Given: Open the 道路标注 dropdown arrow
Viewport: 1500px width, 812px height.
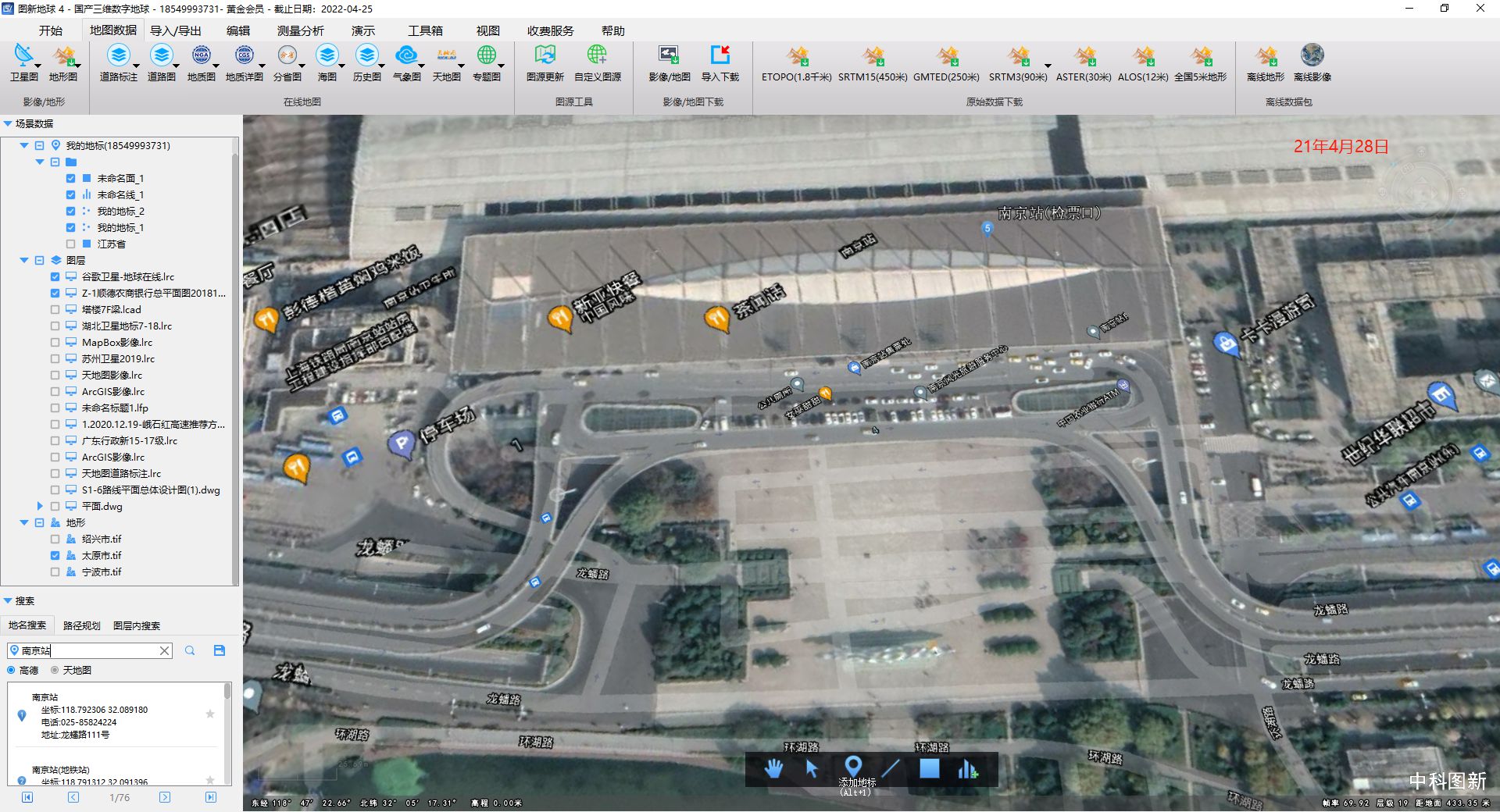Looking at the screenshot, I should click(x=136, y=67).
